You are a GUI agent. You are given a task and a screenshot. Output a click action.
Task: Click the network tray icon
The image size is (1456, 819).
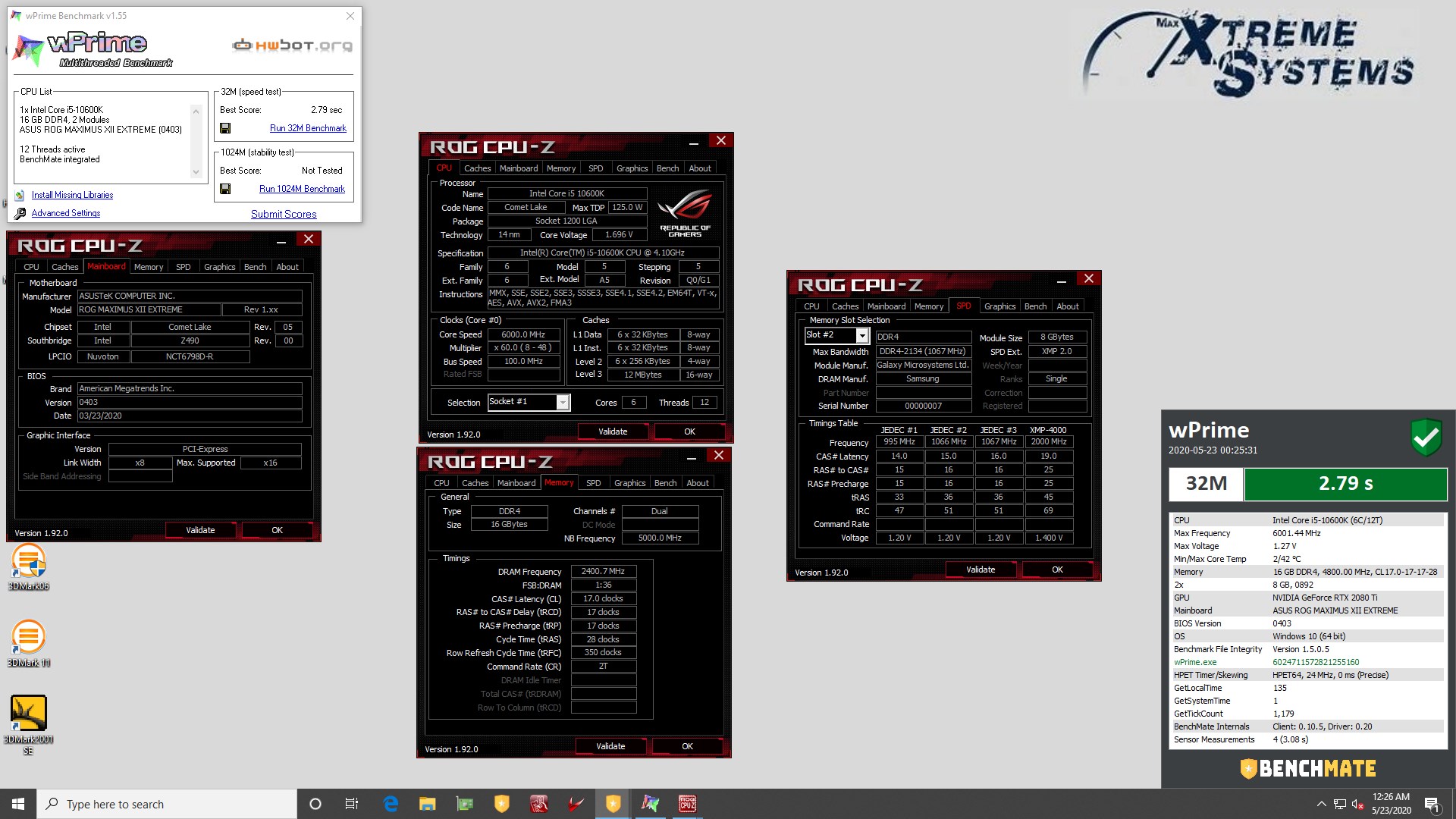[1340, 804]
